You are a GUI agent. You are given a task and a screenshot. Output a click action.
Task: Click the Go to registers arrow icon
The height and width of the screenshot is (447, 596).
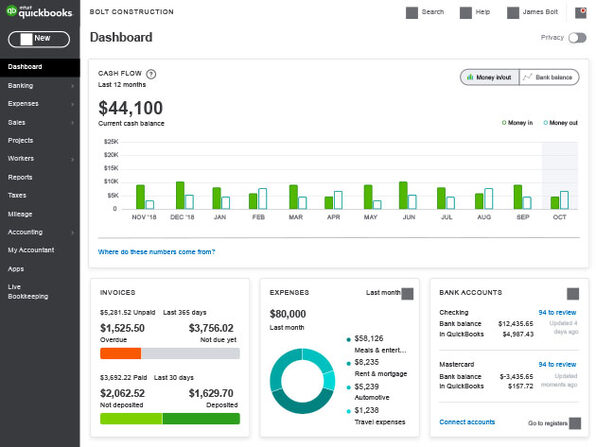[575, 423]
